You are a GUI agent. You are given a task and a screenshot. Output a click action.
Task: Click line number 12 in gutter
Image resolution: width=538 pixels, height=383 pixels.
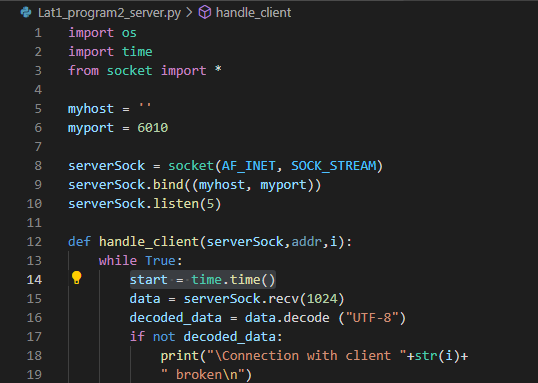tap(34, 242)
